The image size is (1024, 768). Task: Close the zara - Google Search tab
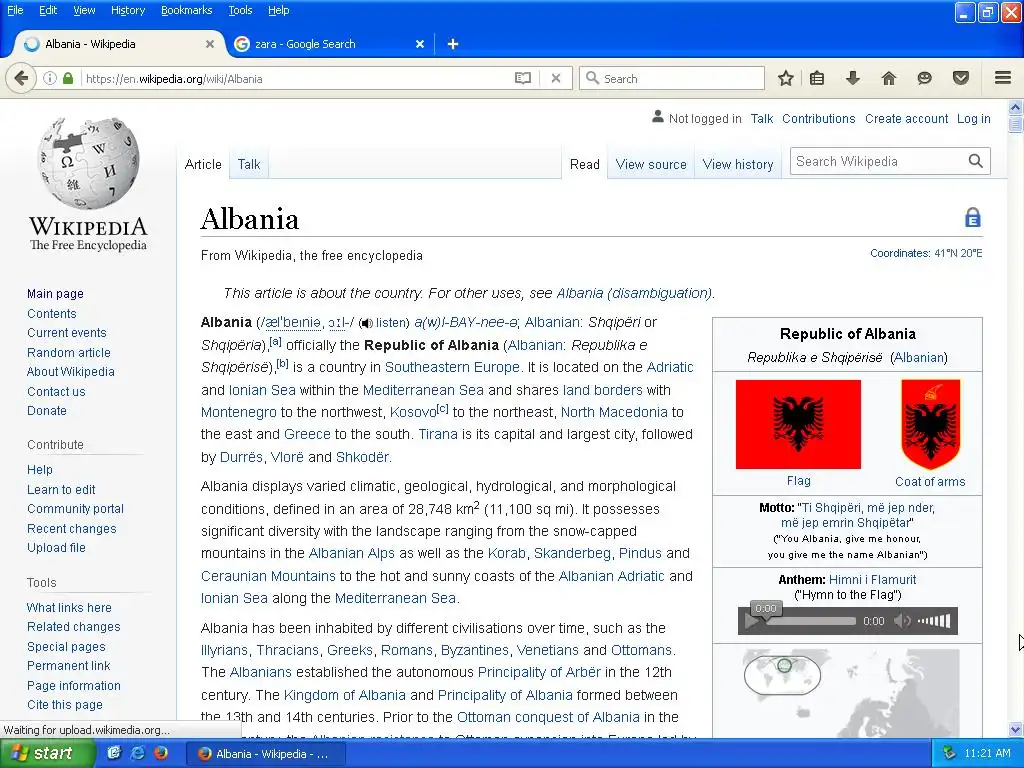tap(420, 44)
